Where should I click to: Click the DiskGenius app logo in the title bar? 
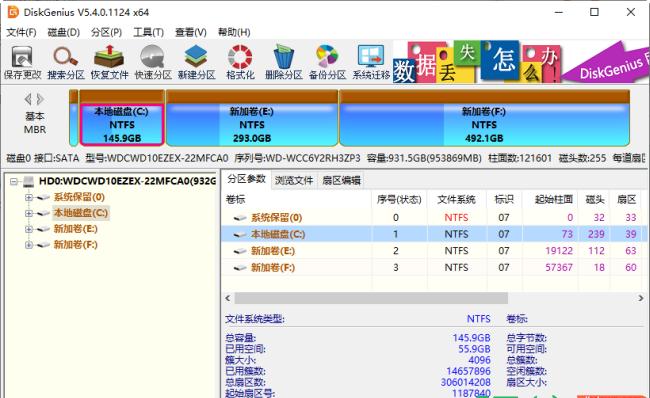point(13,12)
